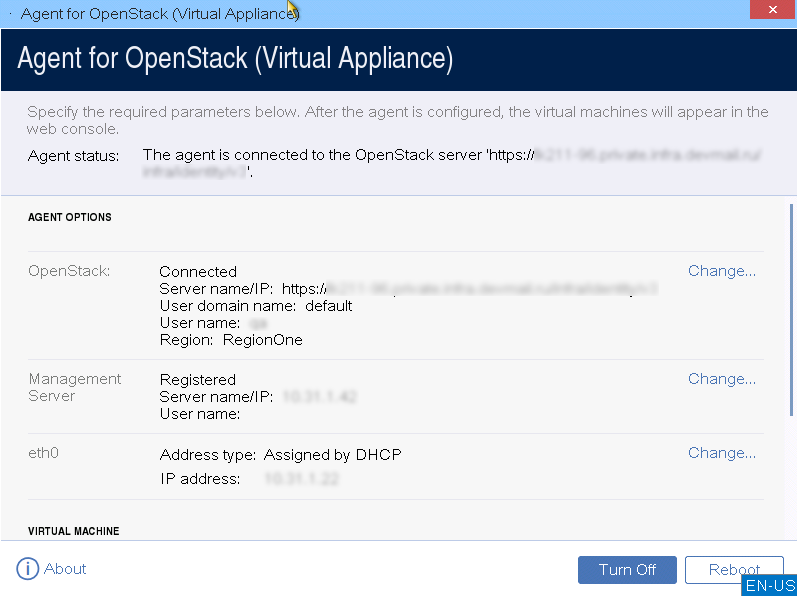Viewport: 797px width, 596px height.
Task: Click the agent connected status message
Action: point(452,163)
